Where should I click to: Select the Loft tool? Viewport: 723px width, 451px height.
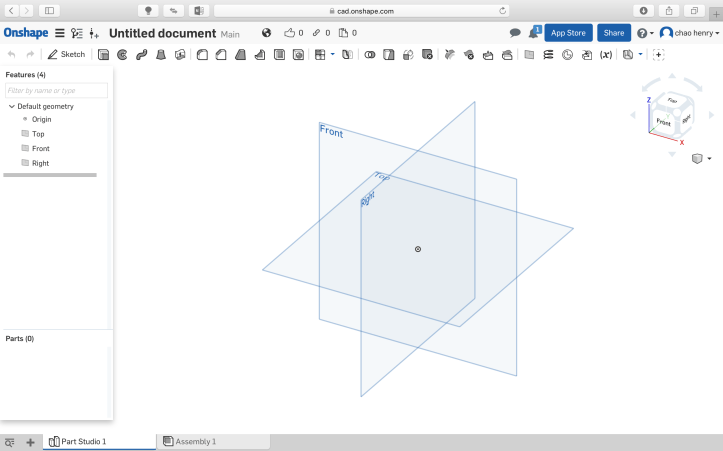click(x=160, y=54)
